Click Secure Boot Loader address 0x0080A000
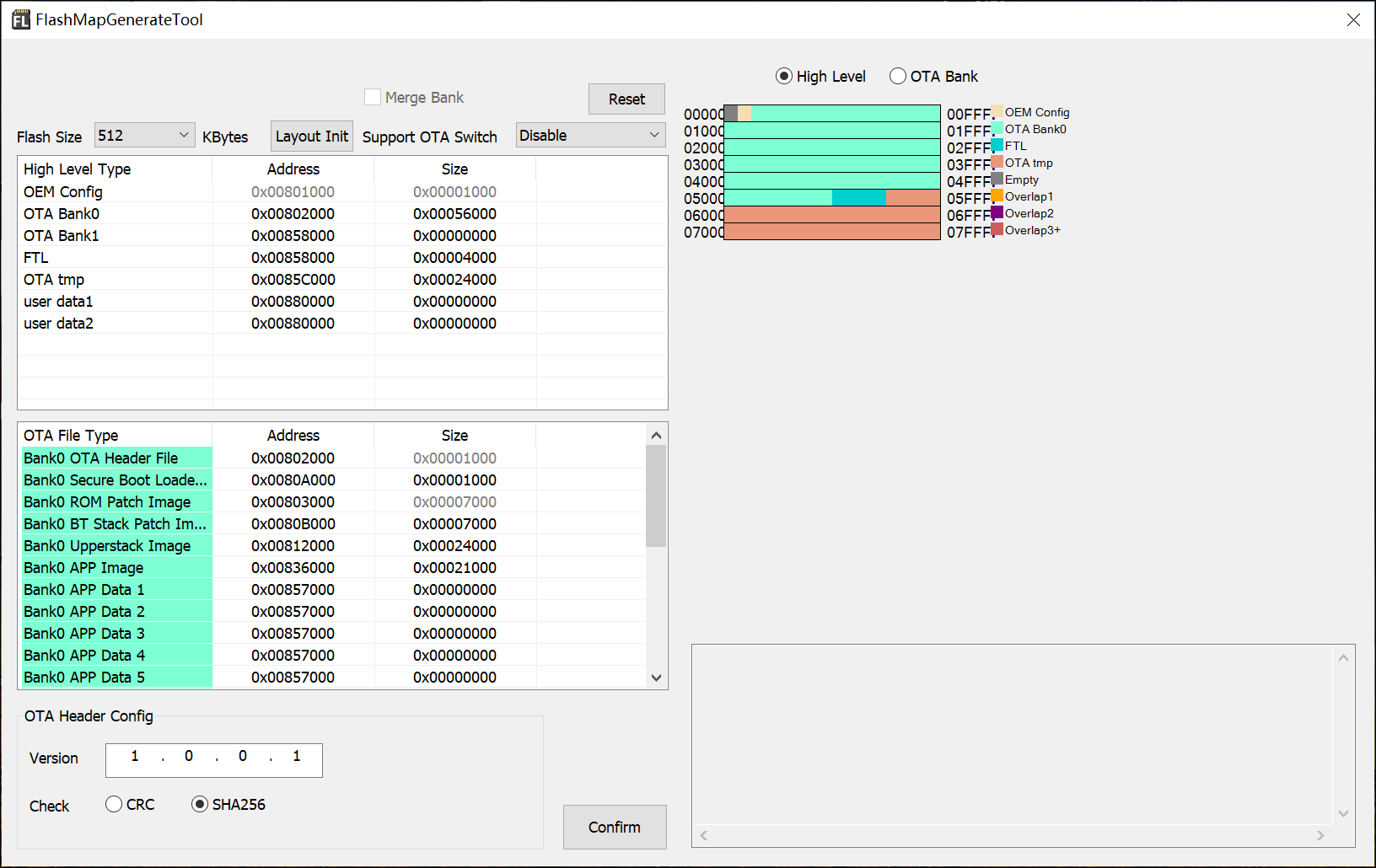Screen dimensions: 1376x868 click(293, 480)
